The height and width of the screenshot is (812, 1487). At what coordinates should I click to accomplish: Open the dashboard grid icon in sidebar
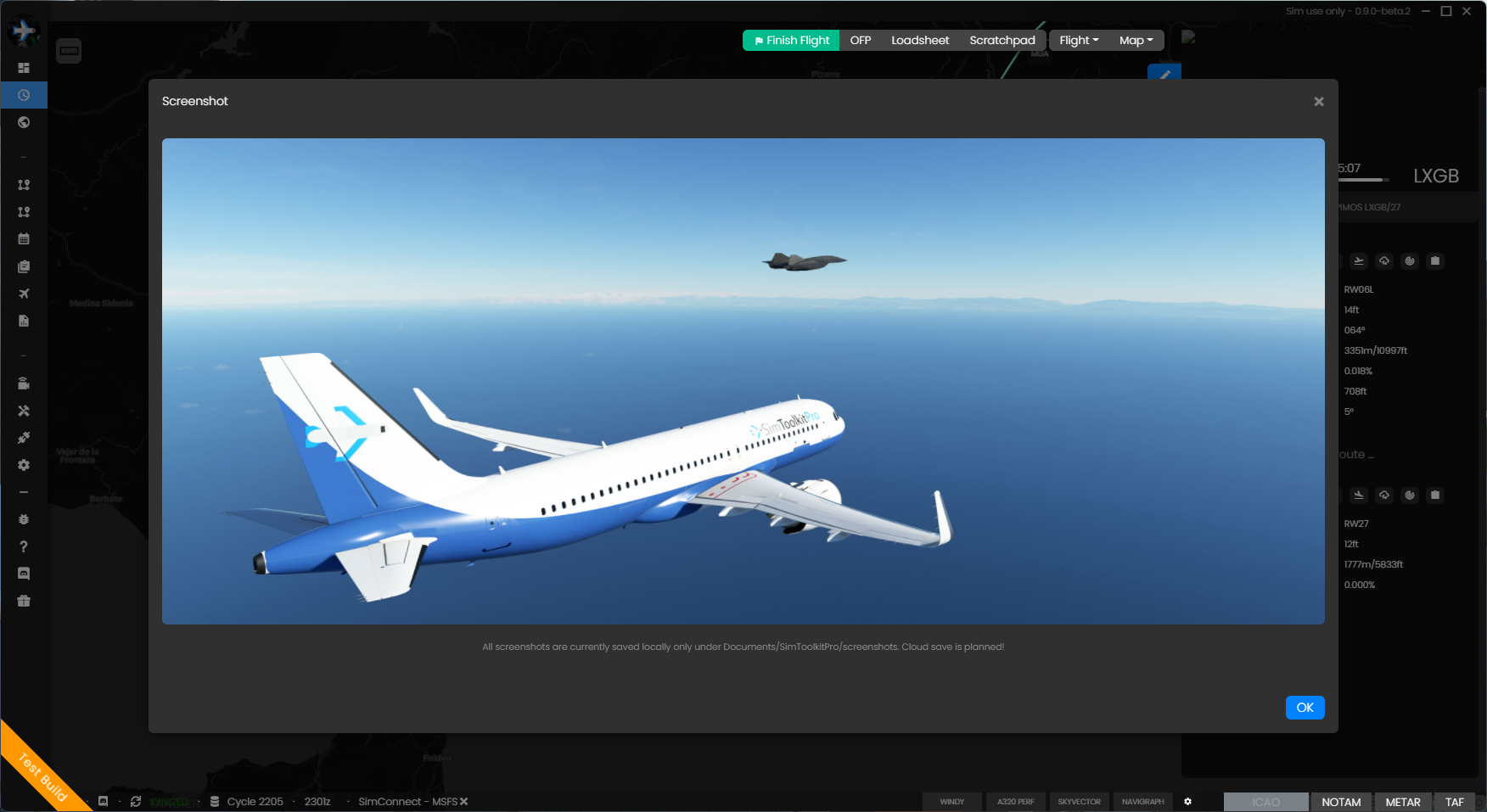coord(24,68)
